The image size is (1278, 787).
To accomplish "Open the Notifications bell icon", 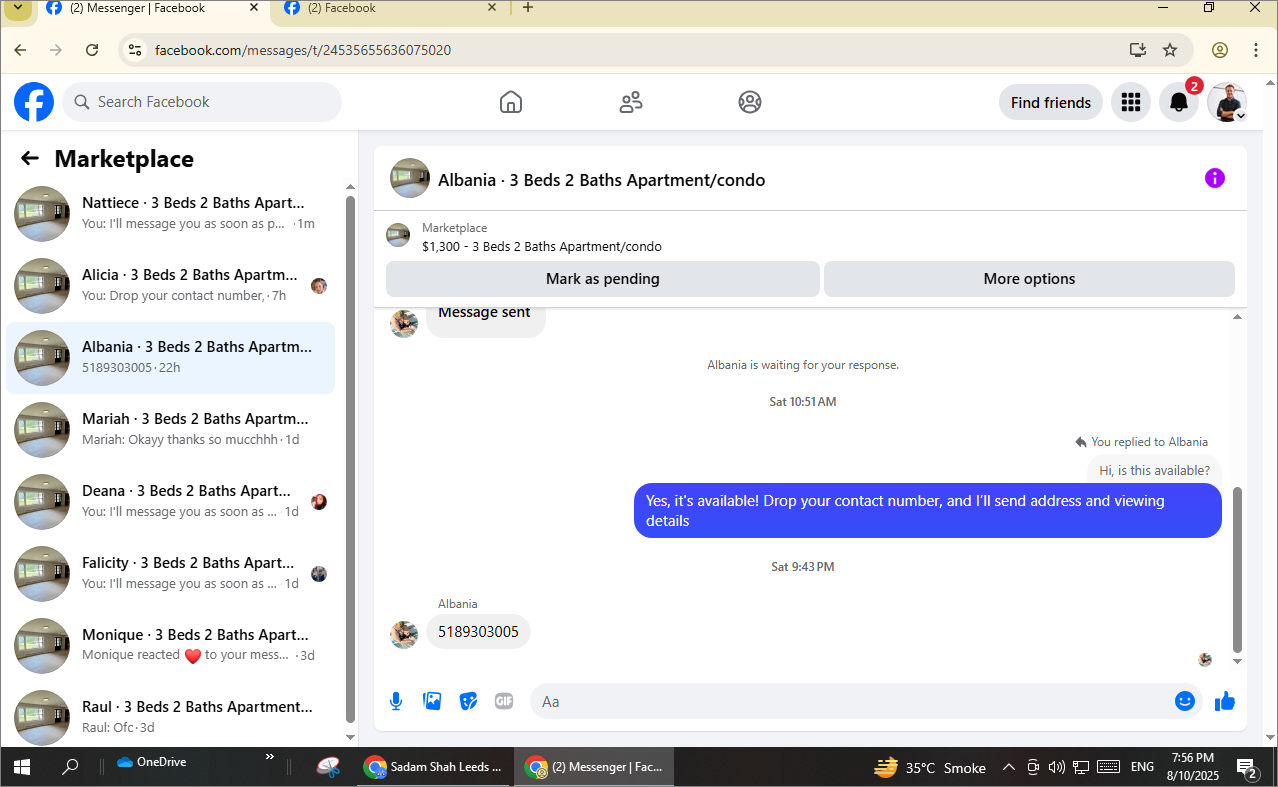I will coord(1179,102).
